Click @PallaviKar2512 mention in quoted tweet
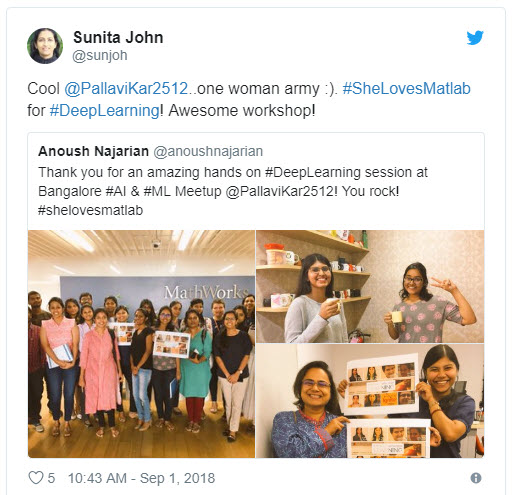Screen dimensions: 512x495 tap(279, 191)
